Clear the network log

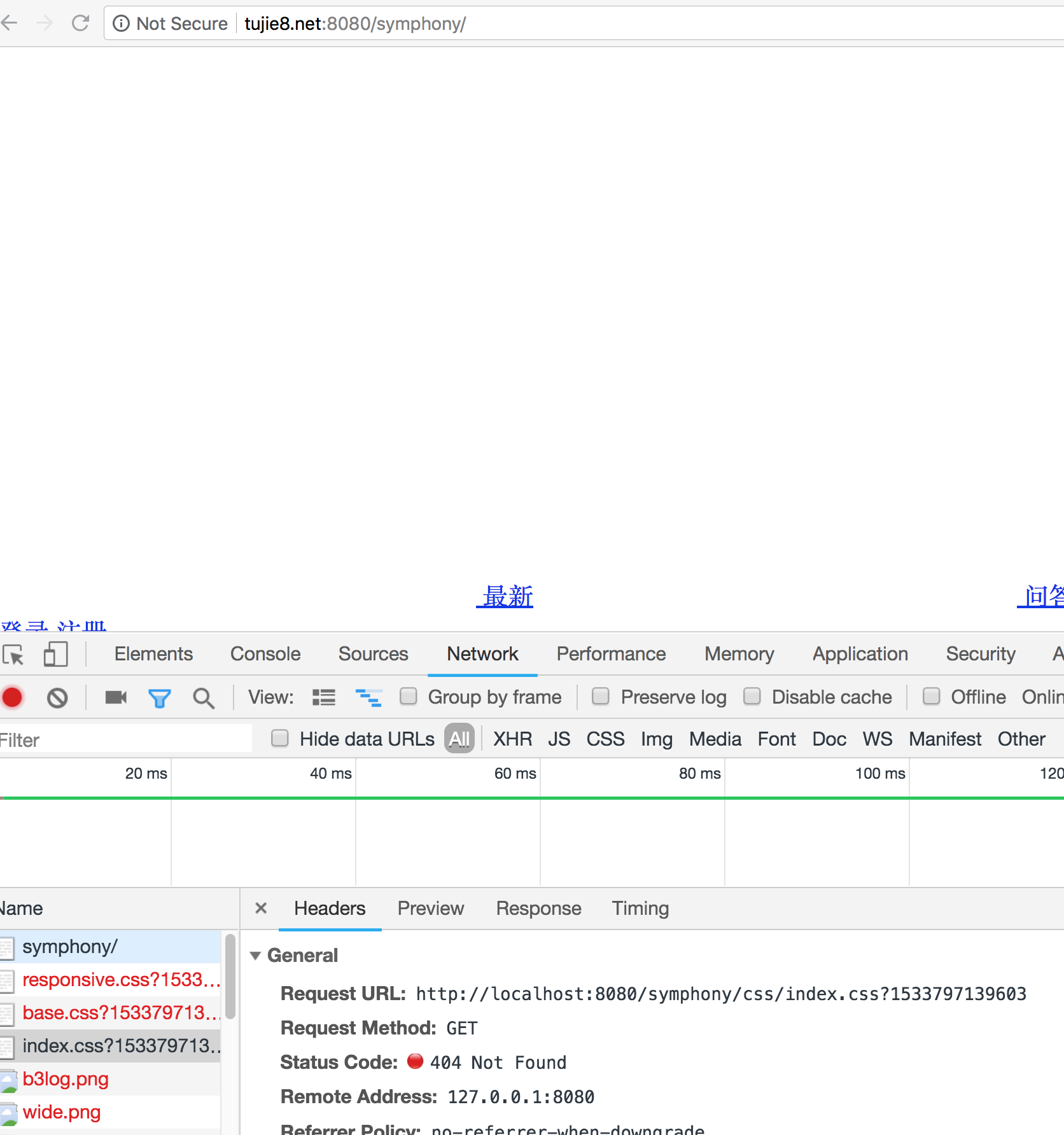(x=57, y=698)
